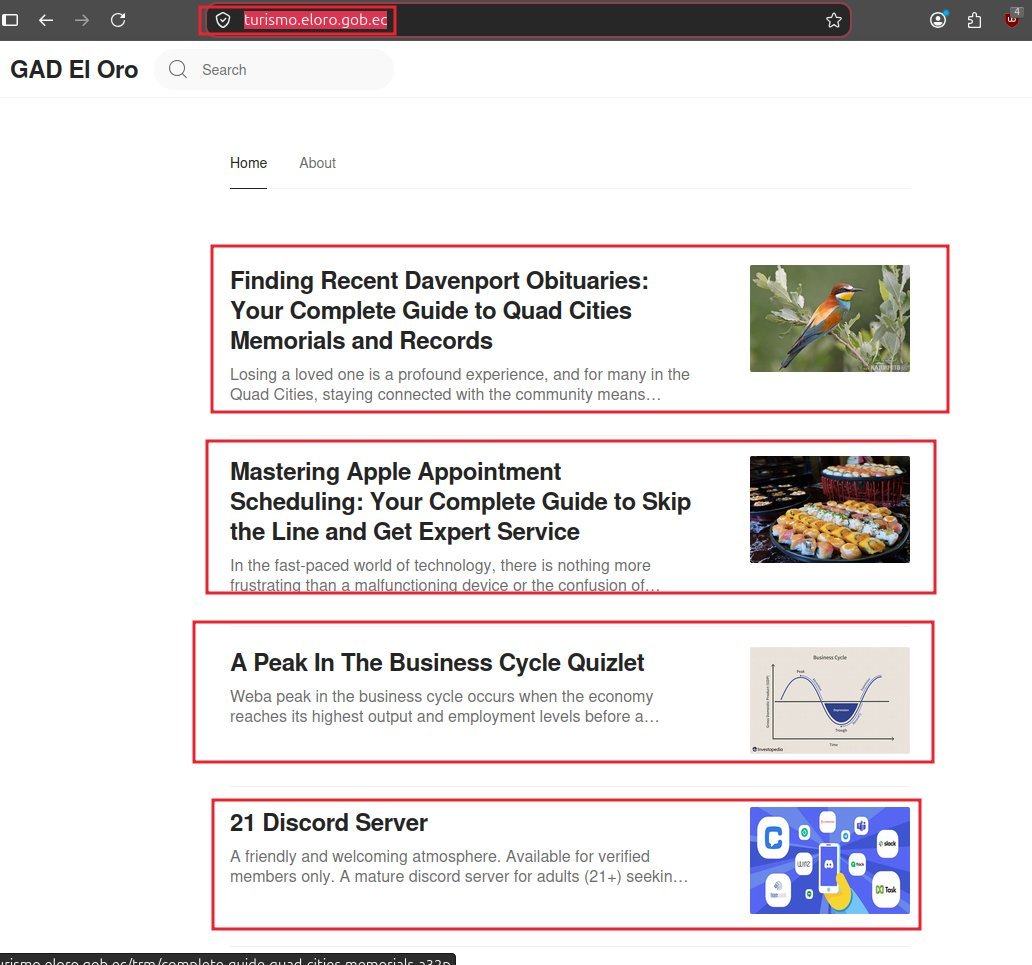Open the 21 Discord Server article
Image resolution: width=1032 pixels, height=965 pixels.
[x=328, y=823]
